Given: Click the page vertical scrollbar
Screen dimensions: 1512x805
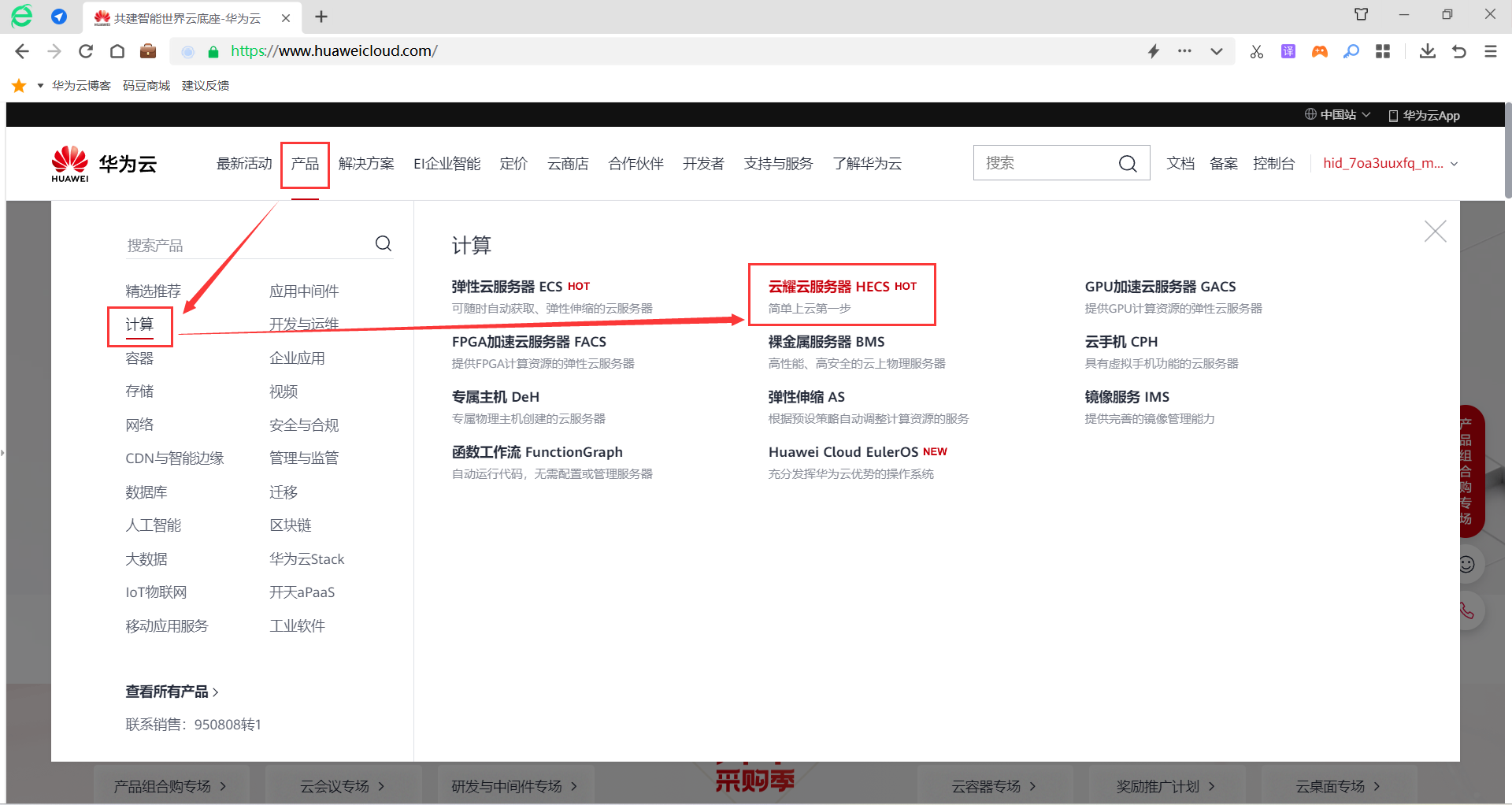Looking at the screenshot, I should (x=1507, y=150).
